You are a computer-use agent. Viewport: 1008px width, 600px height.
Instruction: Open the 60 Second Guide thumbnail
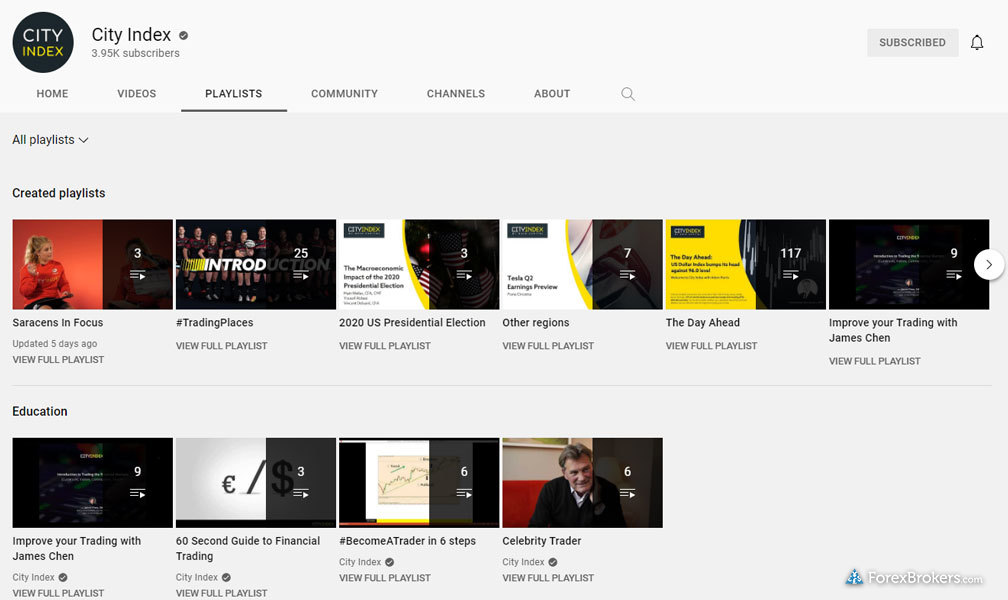click(256, 483)
